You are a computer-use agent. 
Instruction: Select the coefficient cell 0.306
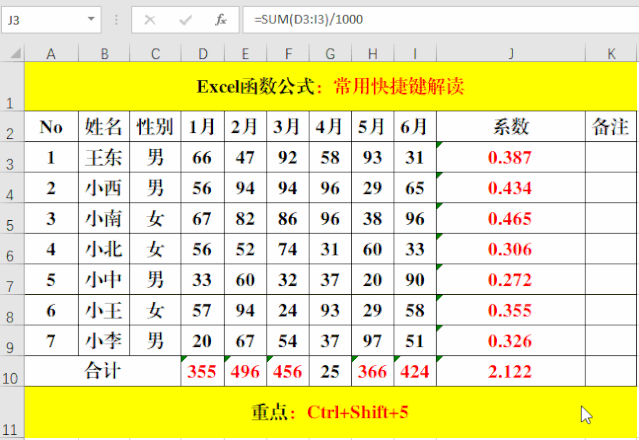[511, 249]
